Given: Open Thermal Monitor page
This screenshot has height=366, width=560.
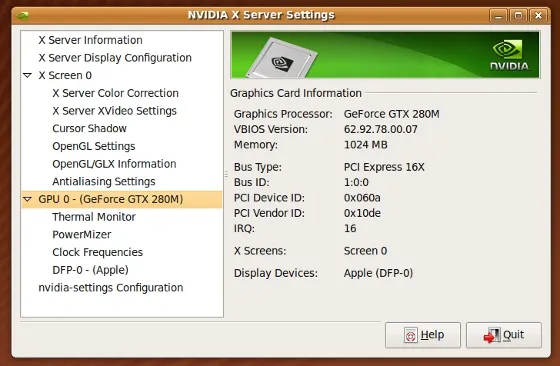Looking at the screenshot, I should tap(94, 217).
